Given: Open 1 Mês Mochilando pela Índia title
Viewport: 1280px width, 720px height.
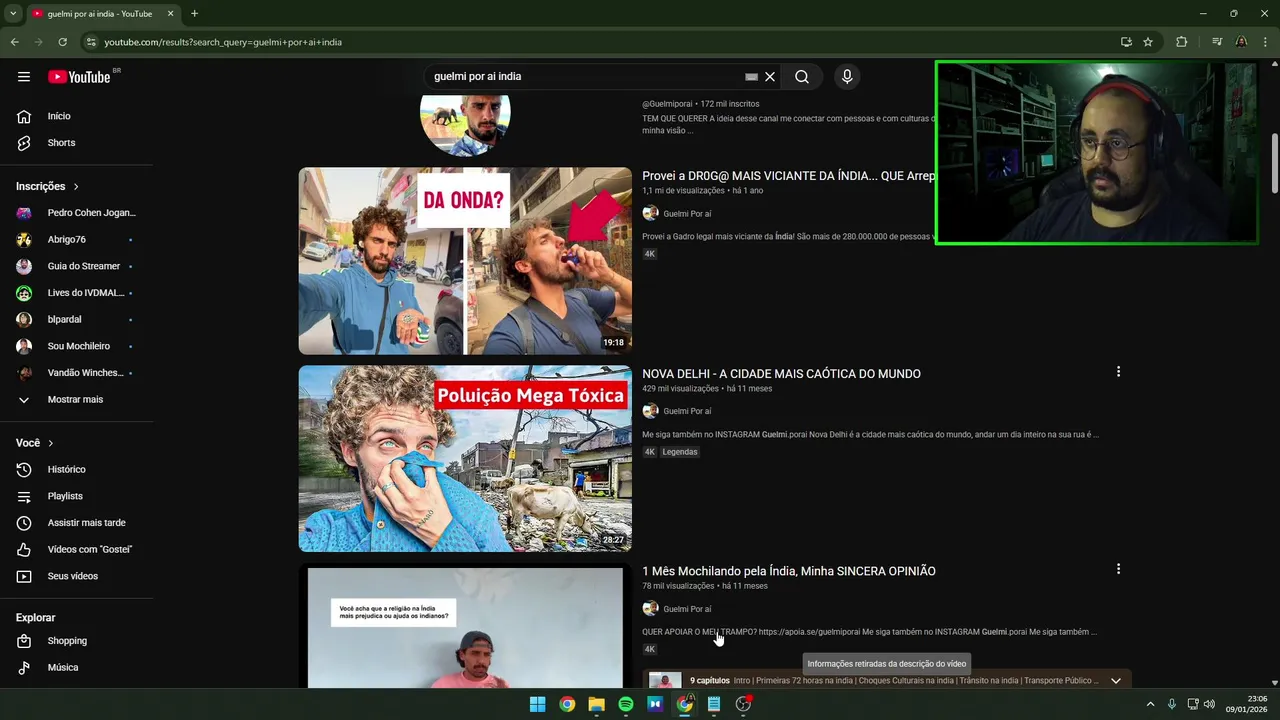Looking at the screenshot, I should pos(789,571).
